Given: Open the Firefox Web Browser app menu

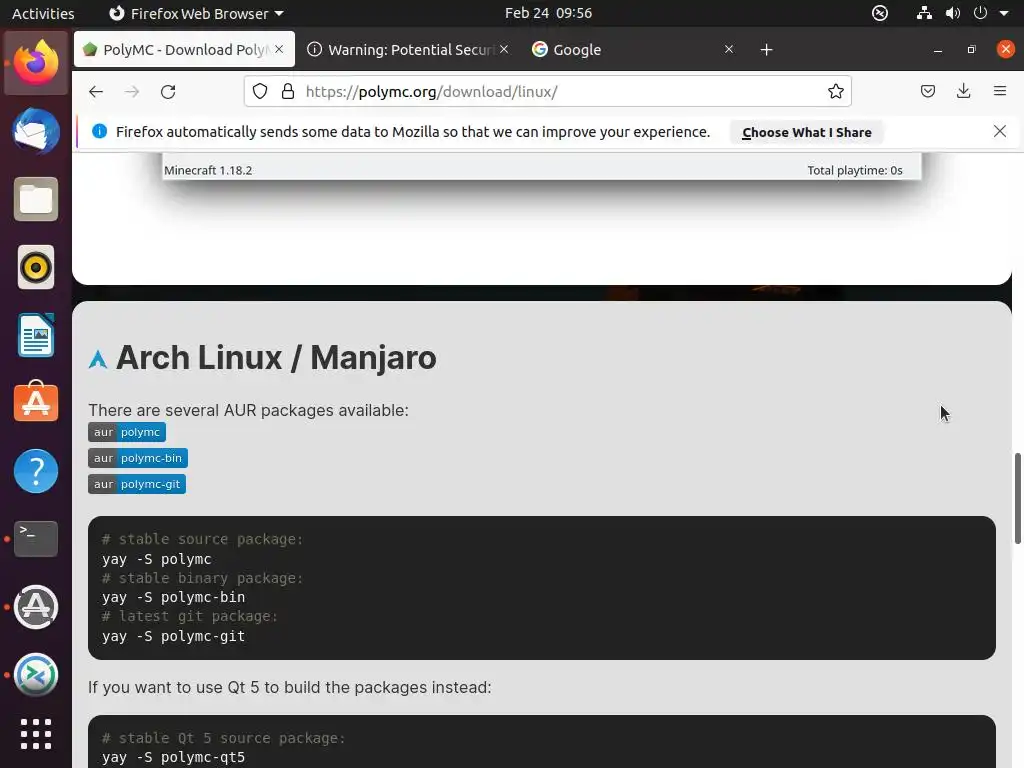Looking at the screenshot, I should [196, 13].
